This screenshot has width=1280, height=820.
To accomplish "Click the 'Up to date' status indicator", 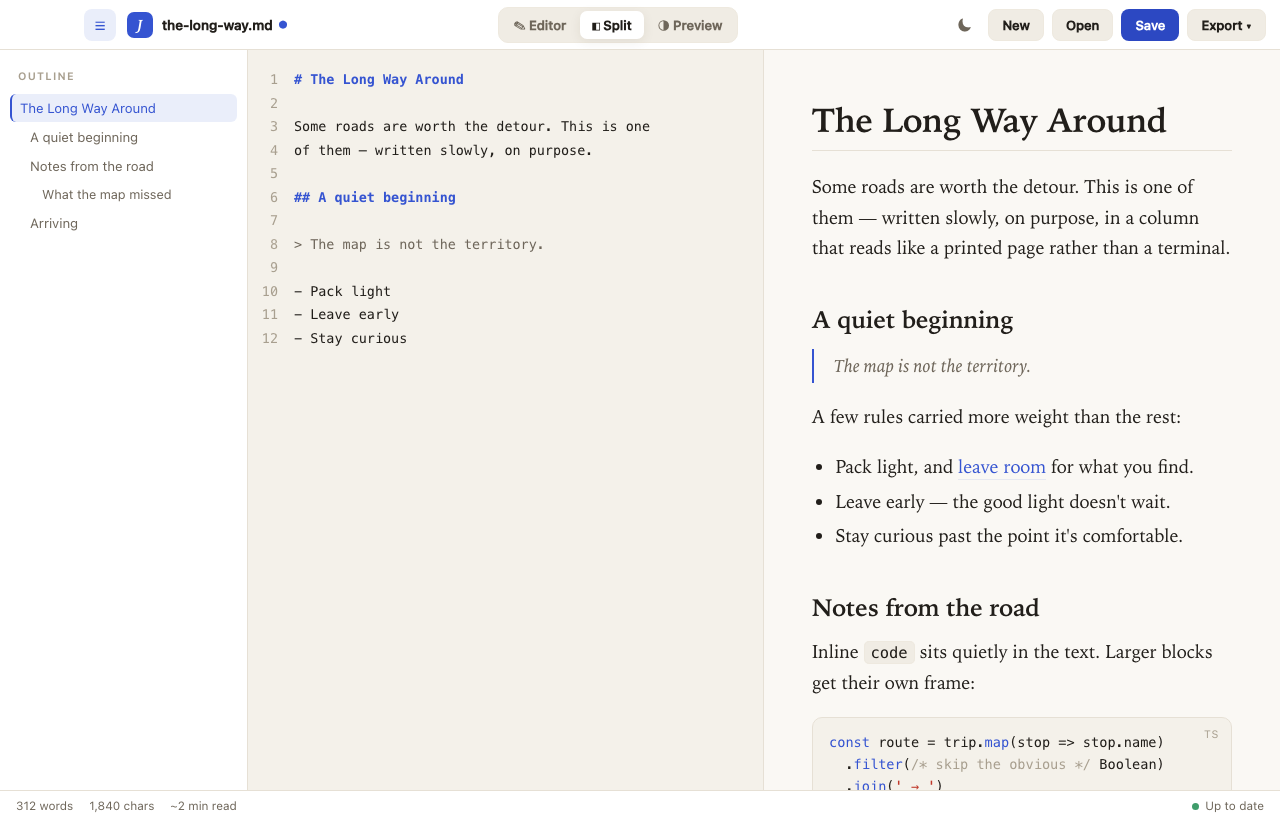I will [1228, 806].
